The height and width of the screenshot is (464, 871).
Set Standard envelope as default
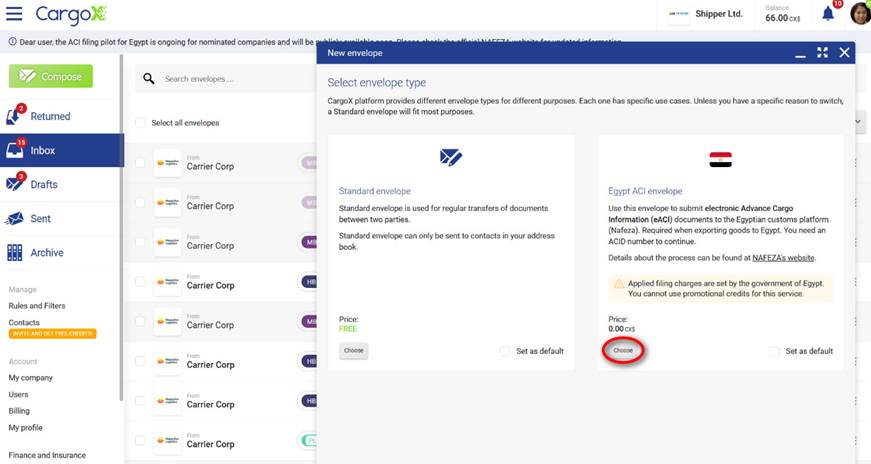pos(505,351)
